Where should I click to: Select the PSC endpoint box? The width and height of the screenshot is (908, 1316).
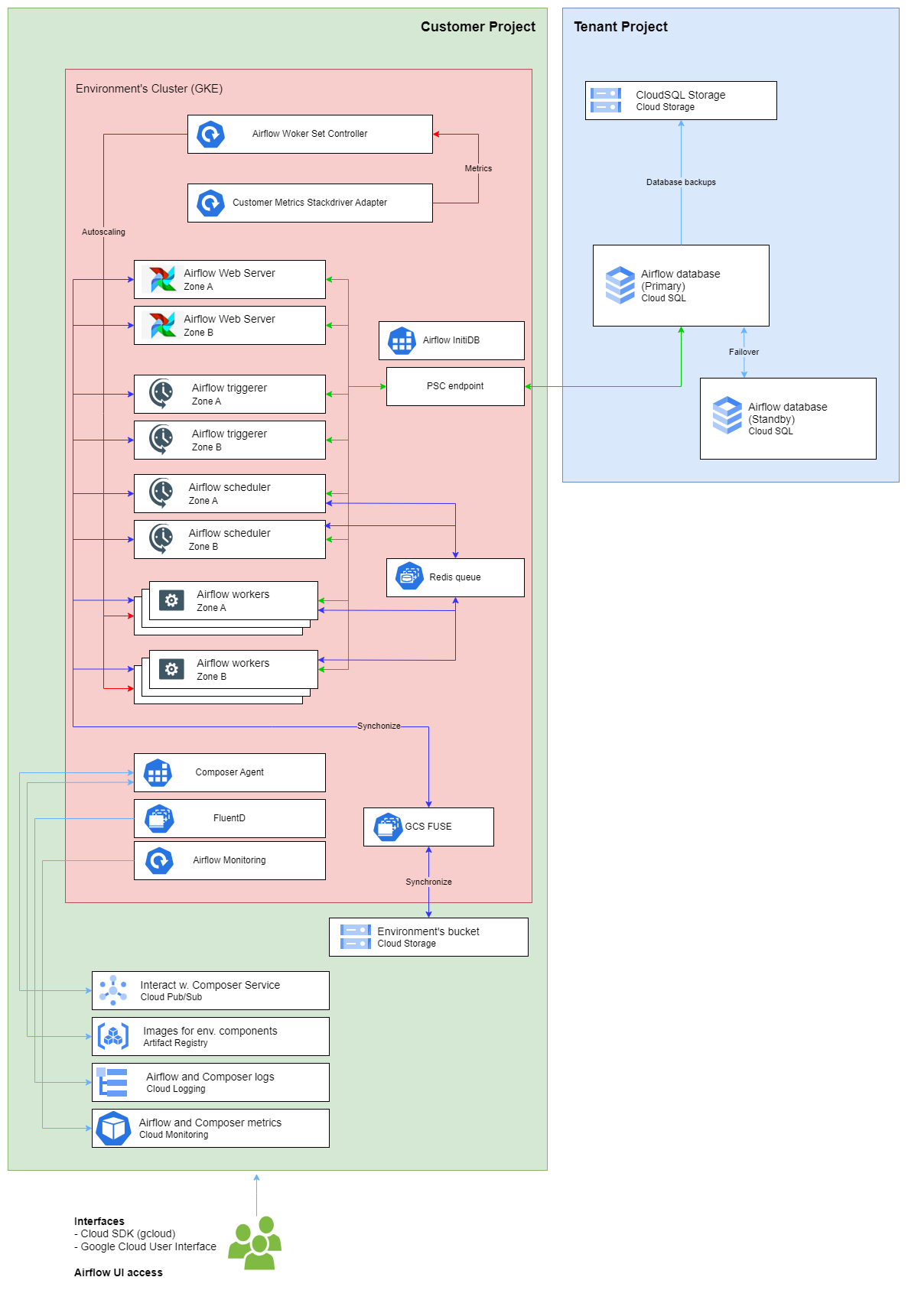(x=455, y=386)
